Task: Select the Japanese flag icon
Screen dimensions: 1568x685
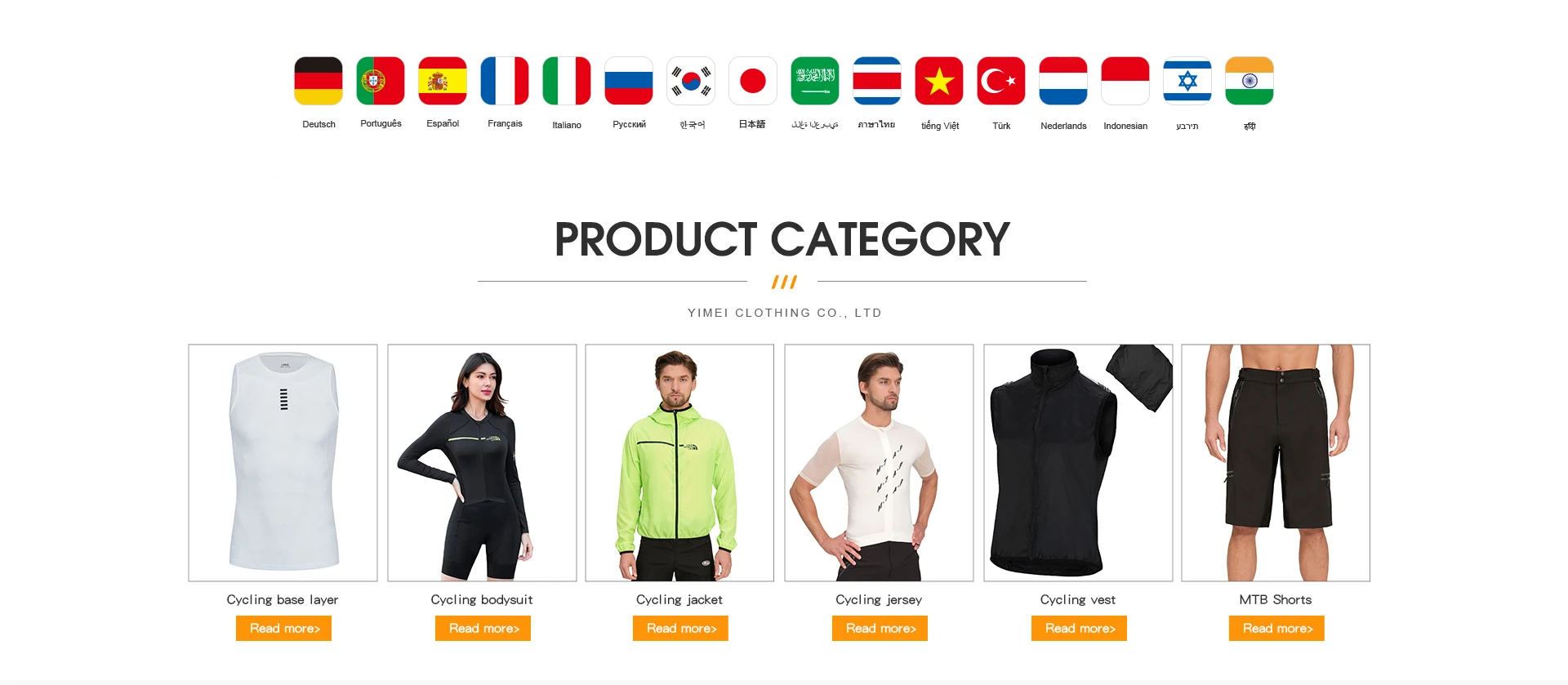Action: click(x=753, y=81)
